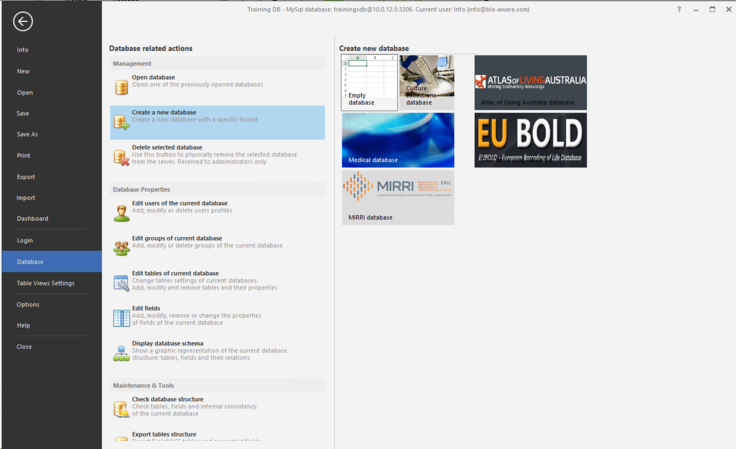This screenshot has height=449, width=736.
Task: Open Dashboard from the sidebar
Action: coord(32,219)
